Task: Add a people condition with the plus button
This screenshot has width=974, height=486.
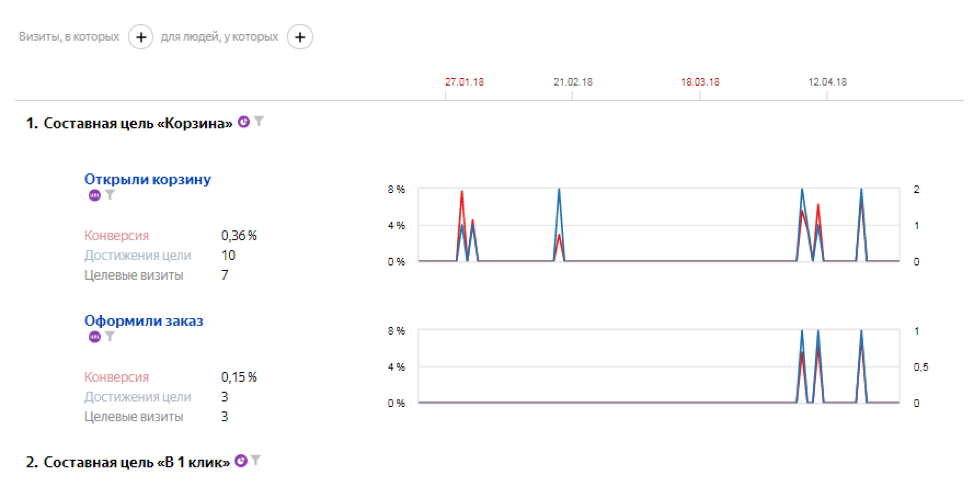Action: tap(300, 38)
